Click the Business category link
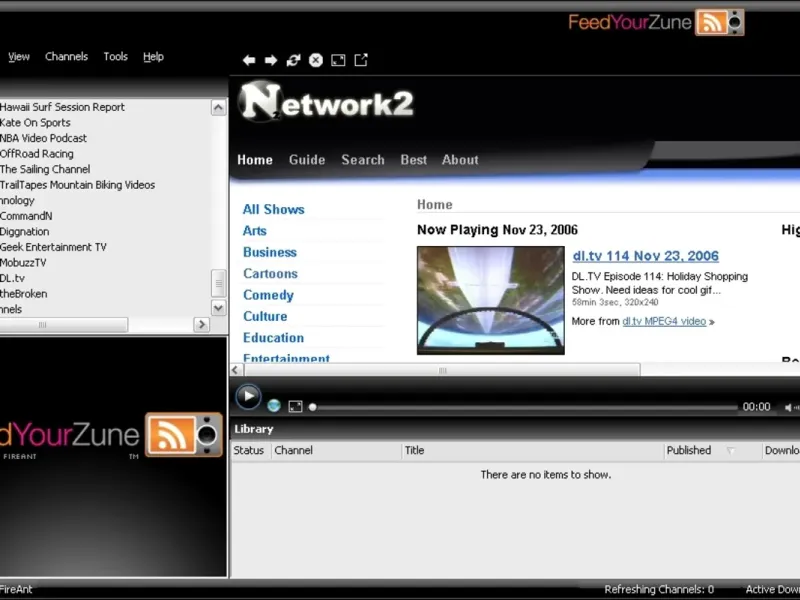Viewport: 800px width, 600px height. (x=270, y=252)
